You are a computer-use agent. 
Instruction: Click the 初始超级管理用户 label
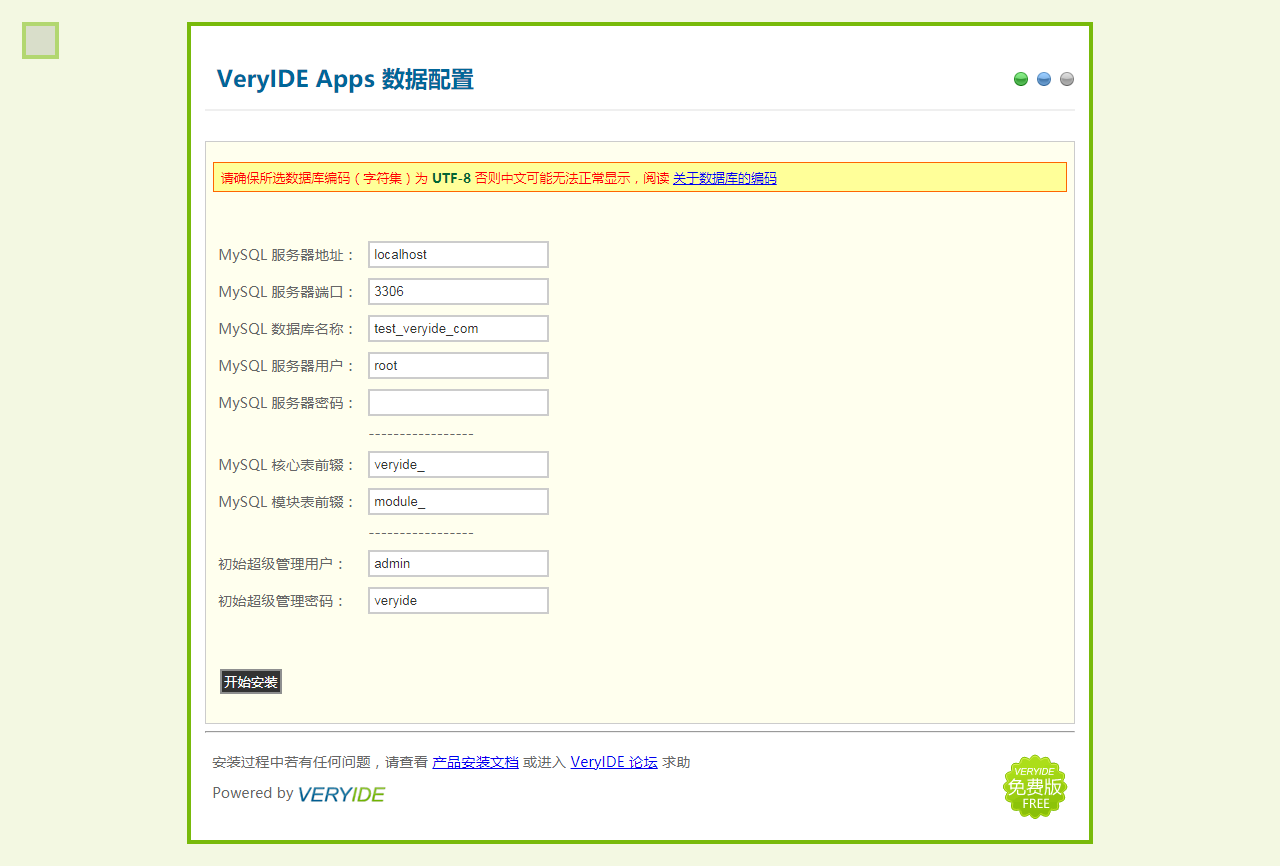(282, 564)
